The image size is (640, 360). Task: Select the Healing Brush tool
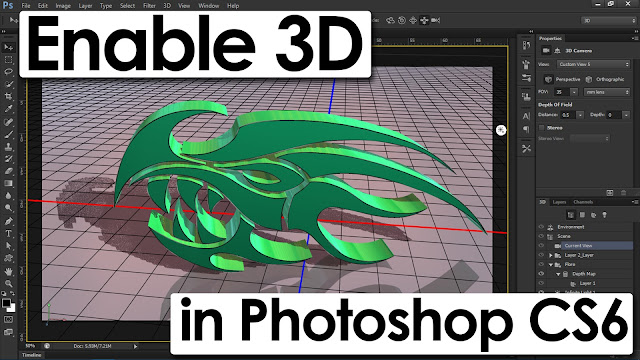tap(8, 122)
